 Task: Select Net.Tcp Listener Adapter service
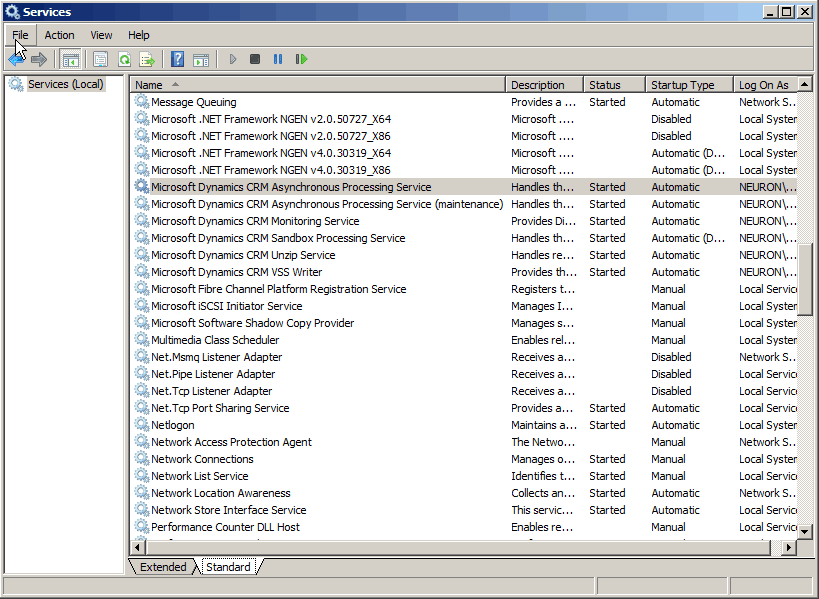[465, 391]
